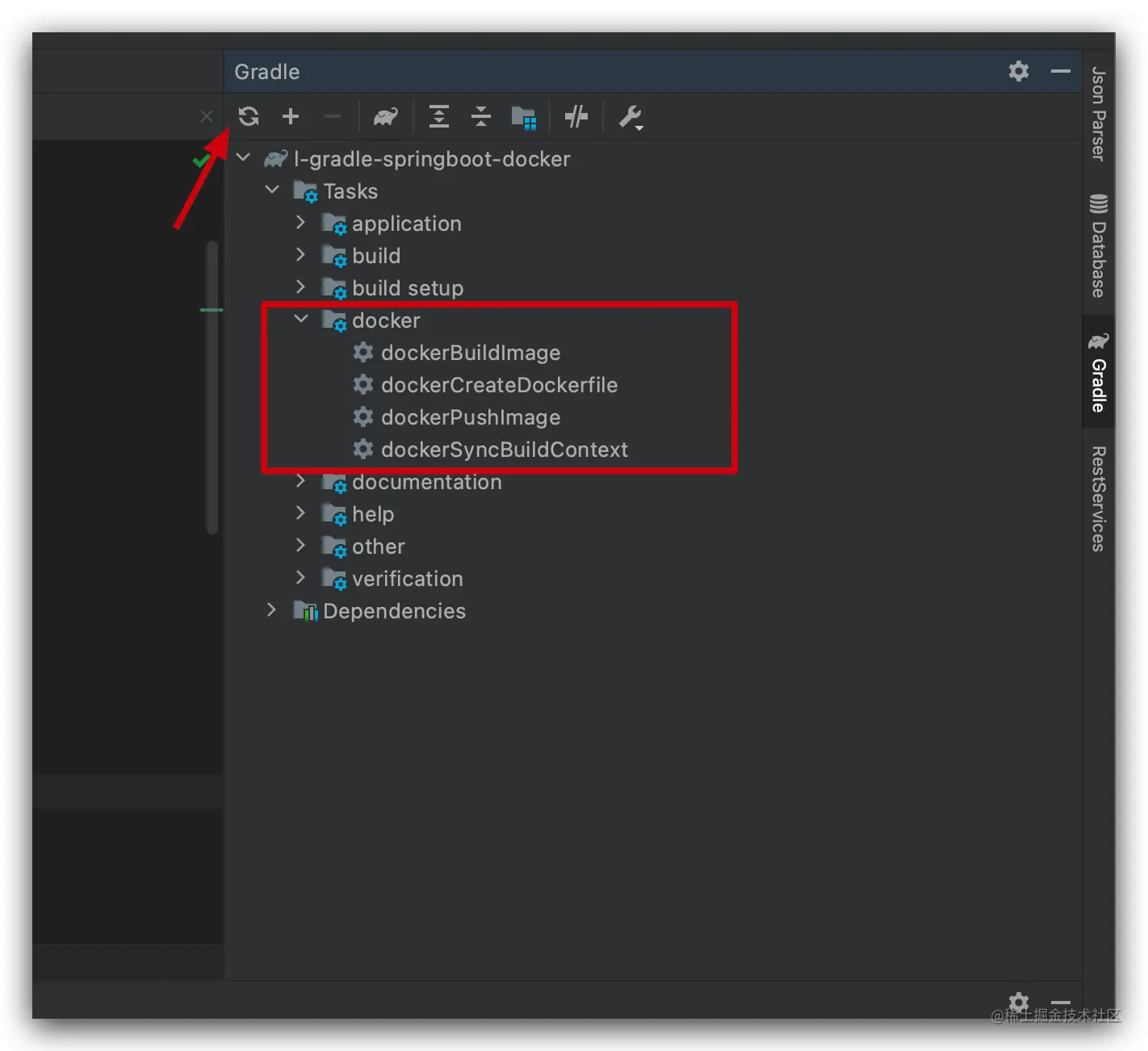Select the help group label
1148x1051 pixels.
pos(373,514)
